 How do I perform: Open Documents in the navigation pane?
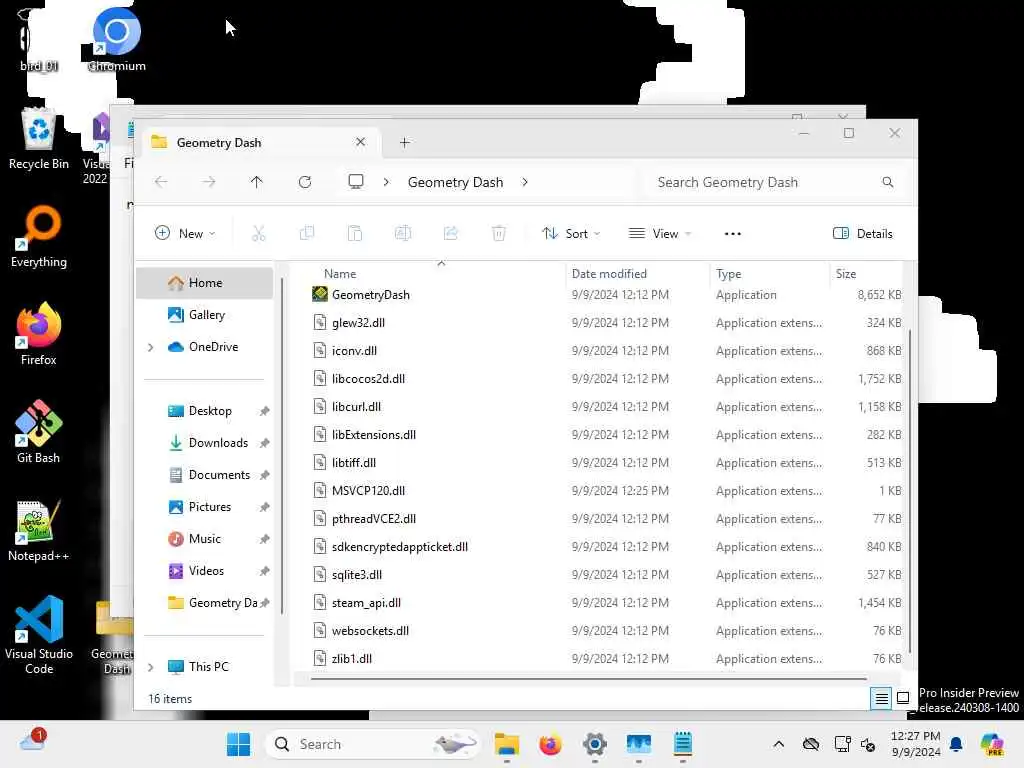[x=204, y=475]
